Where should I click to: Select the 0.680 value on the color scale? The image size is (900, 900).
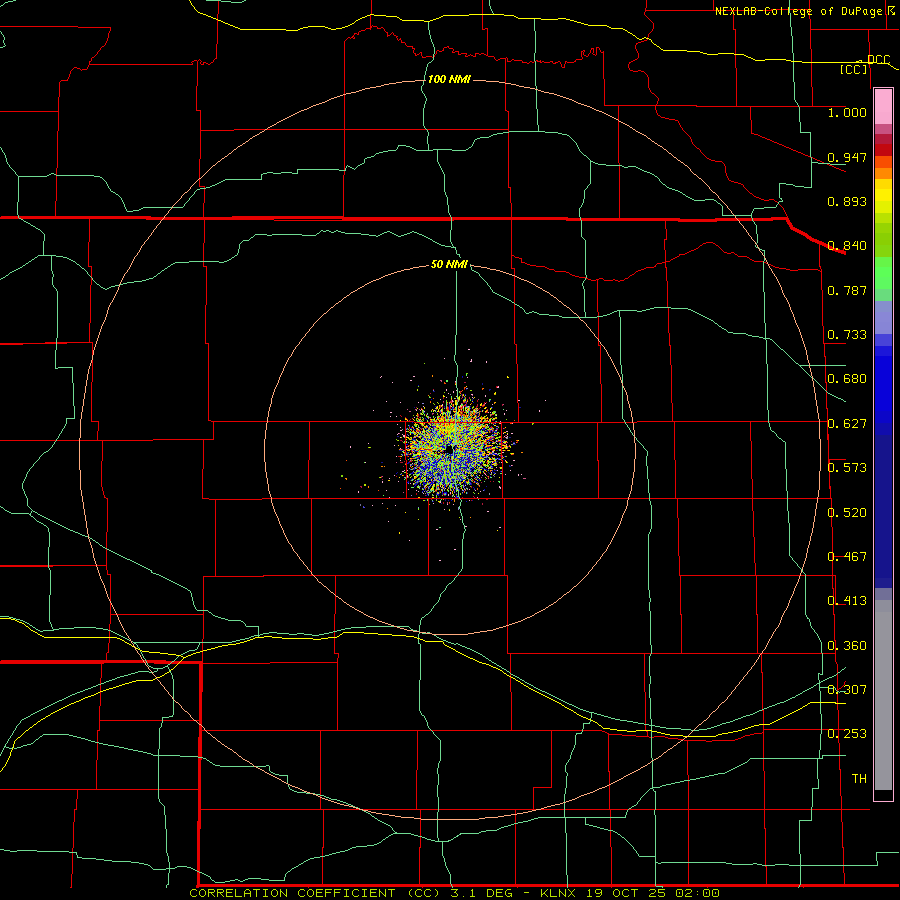847,379
